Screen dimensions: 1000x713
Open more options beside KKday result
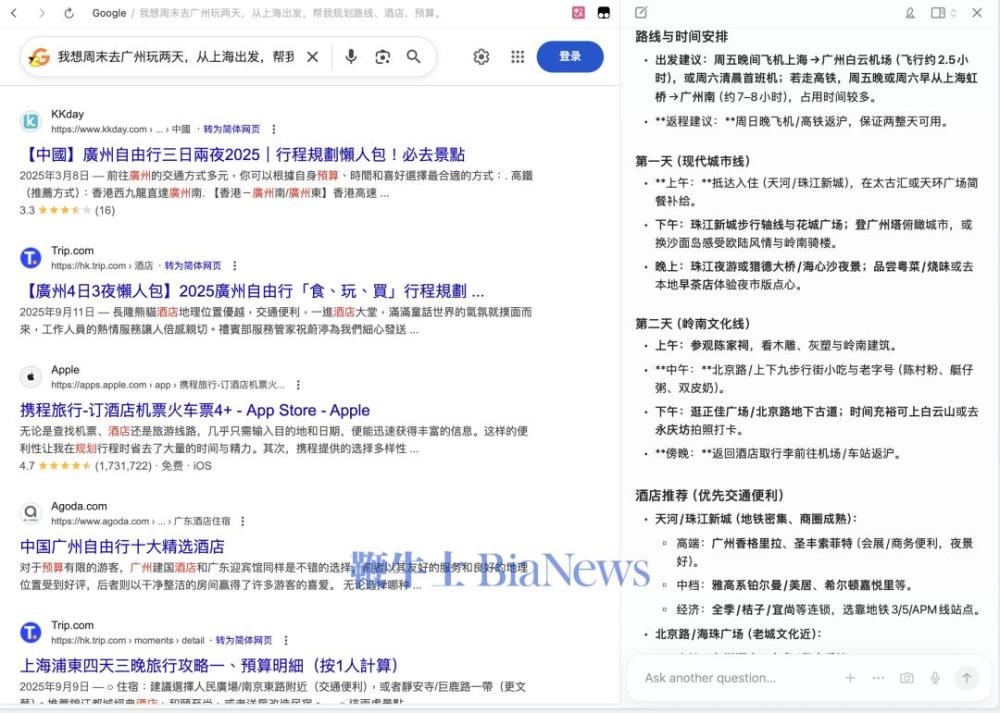[x=274, y=130]
